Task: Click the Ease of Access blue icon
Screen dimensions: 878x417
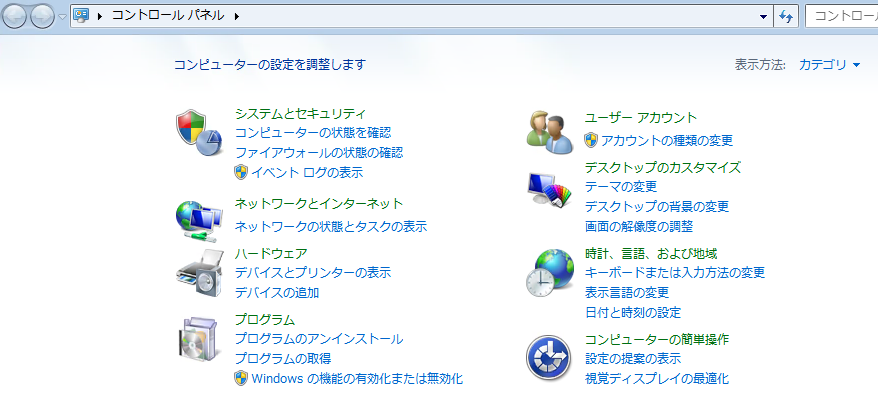Action: pos(549,358)
